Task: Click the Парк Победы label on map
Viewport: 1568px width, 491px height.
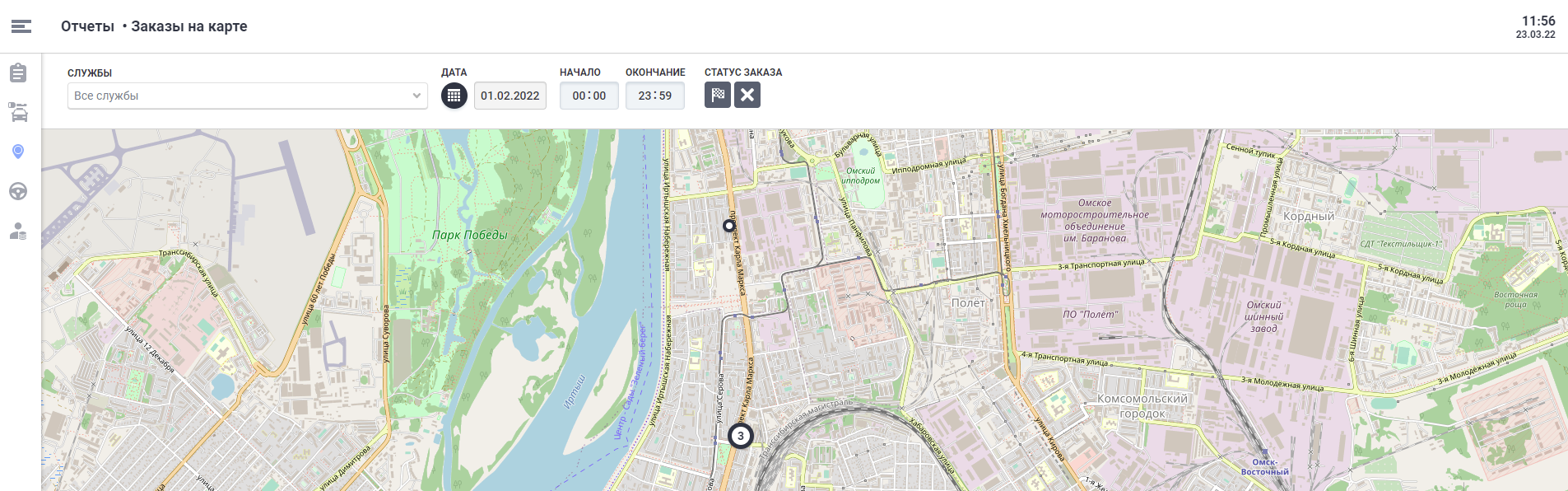Action: pos(470,235)
